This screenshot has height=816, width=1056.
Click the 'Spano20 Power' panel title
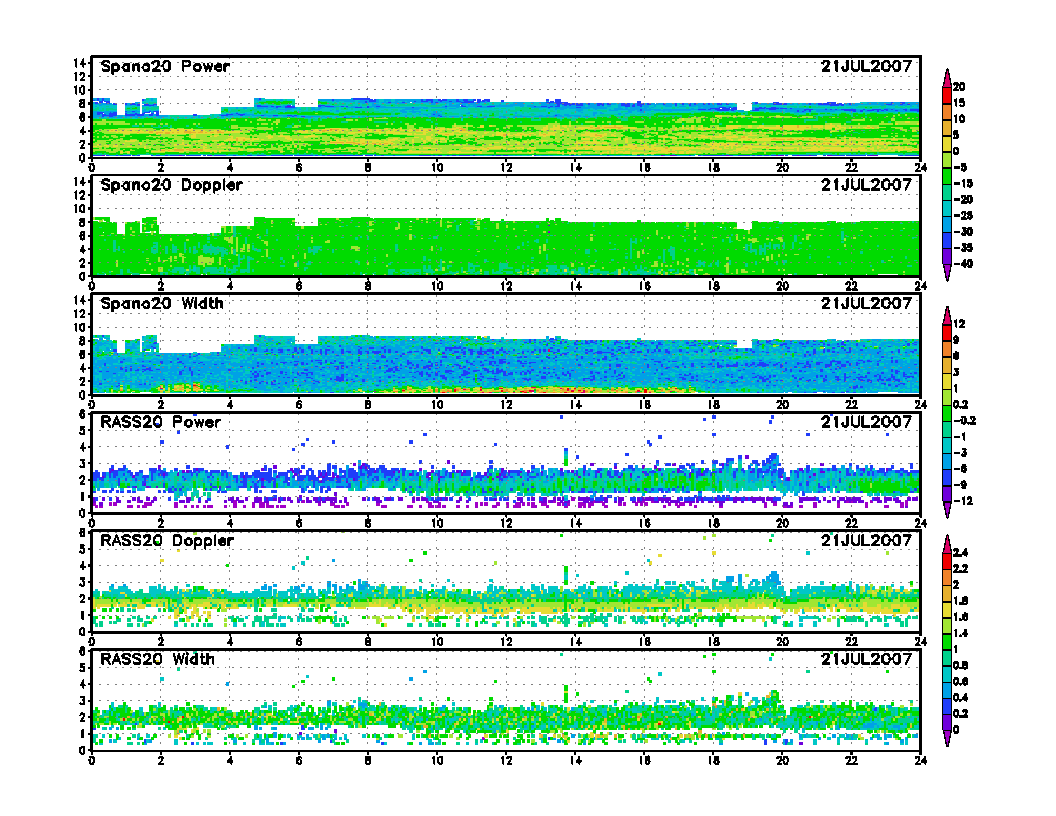(x=165, y=67)
